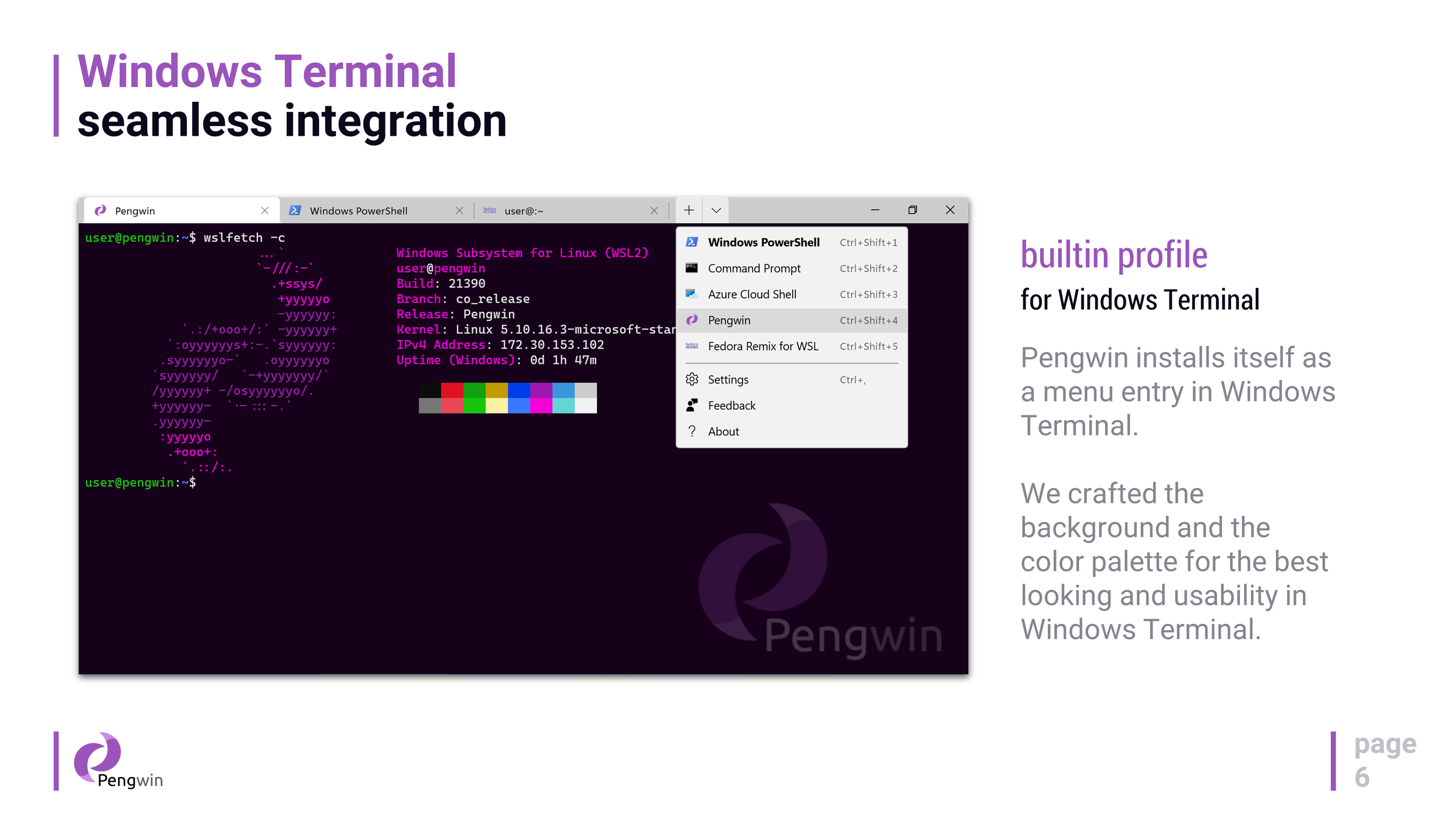Screen dimensions: 1456x819
Task: Expand the terminal dropdown panel
Action: click(718, 210)
